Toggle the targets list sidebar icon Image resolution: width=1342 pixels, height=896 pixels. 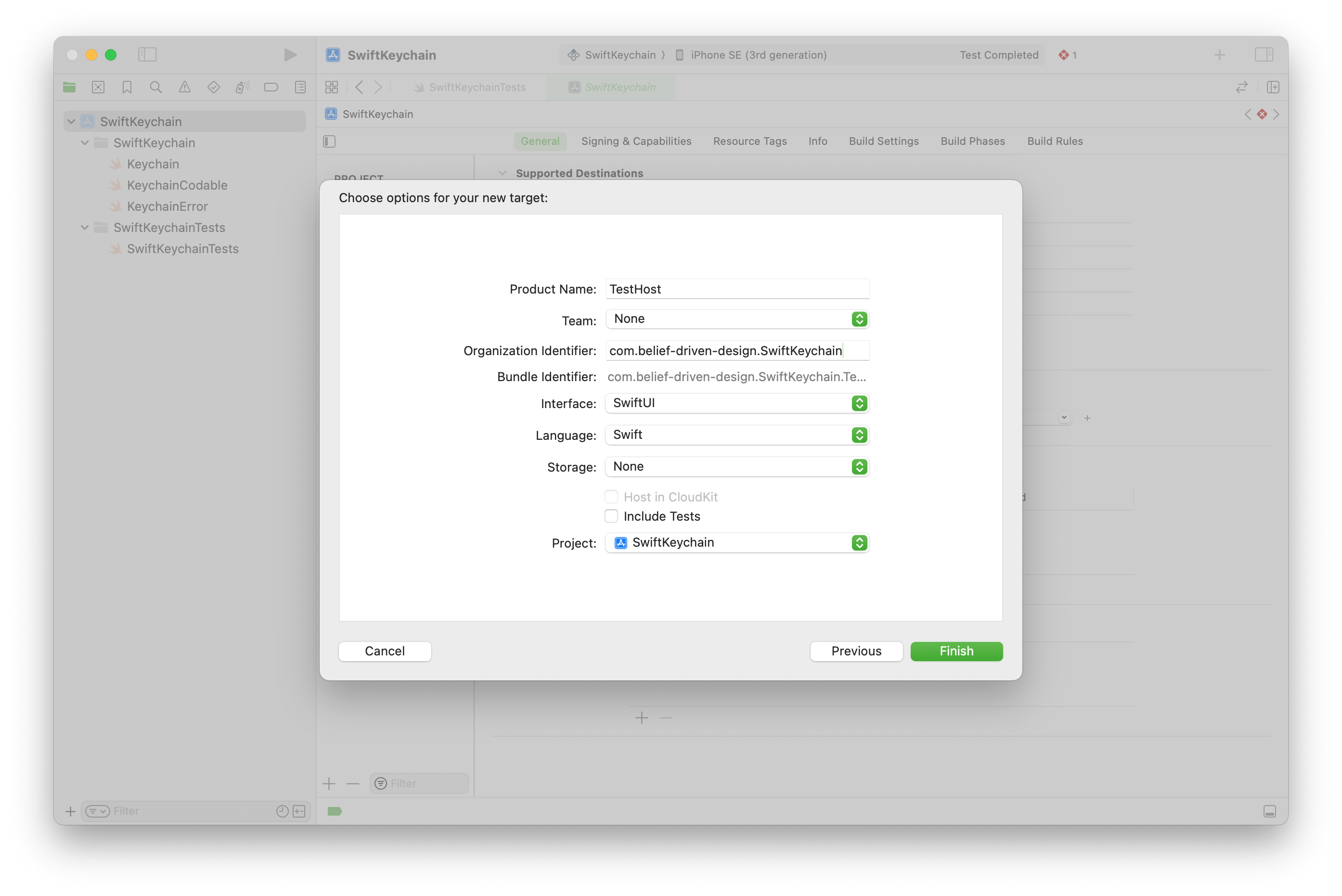(x=329, y=141)
